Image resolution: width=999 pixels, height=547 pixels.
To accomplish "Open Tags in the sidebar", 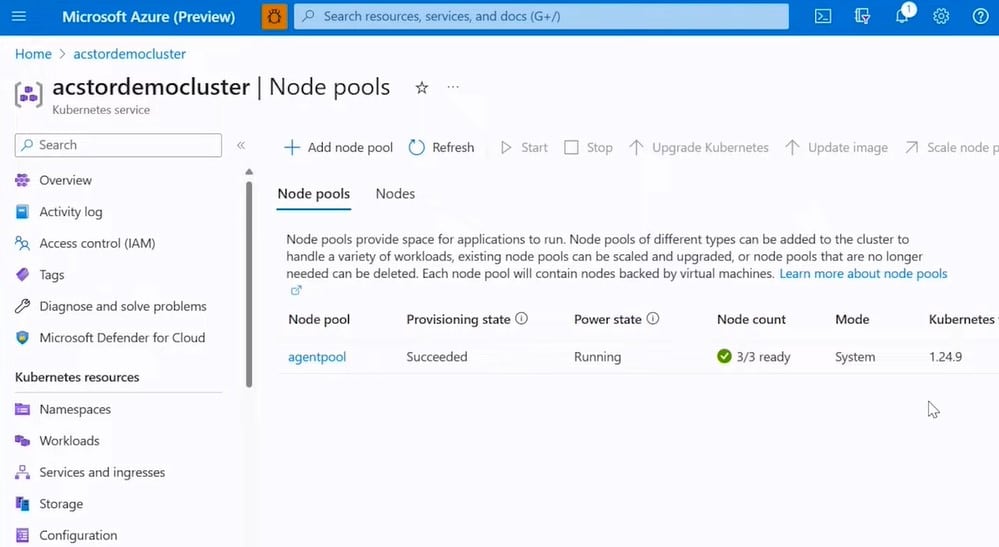I will (x=52, y=275).
